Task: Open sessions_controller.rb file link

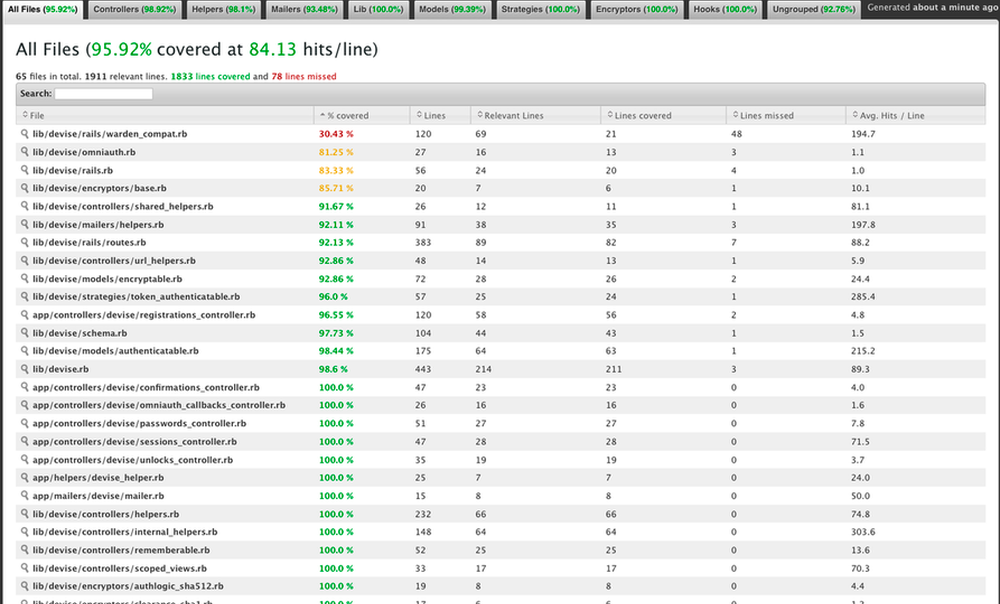Action: [135, 441]
